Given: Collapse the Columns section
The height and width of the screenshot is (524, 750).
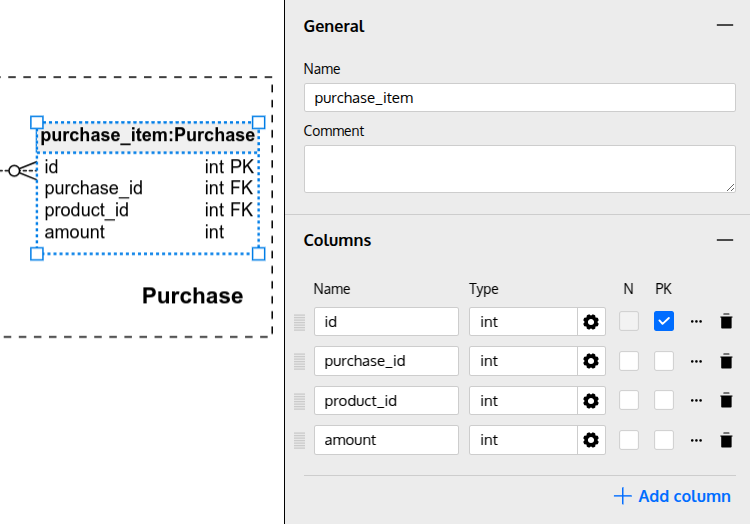Looking at the screenshot, I should [x=724, y=241].
